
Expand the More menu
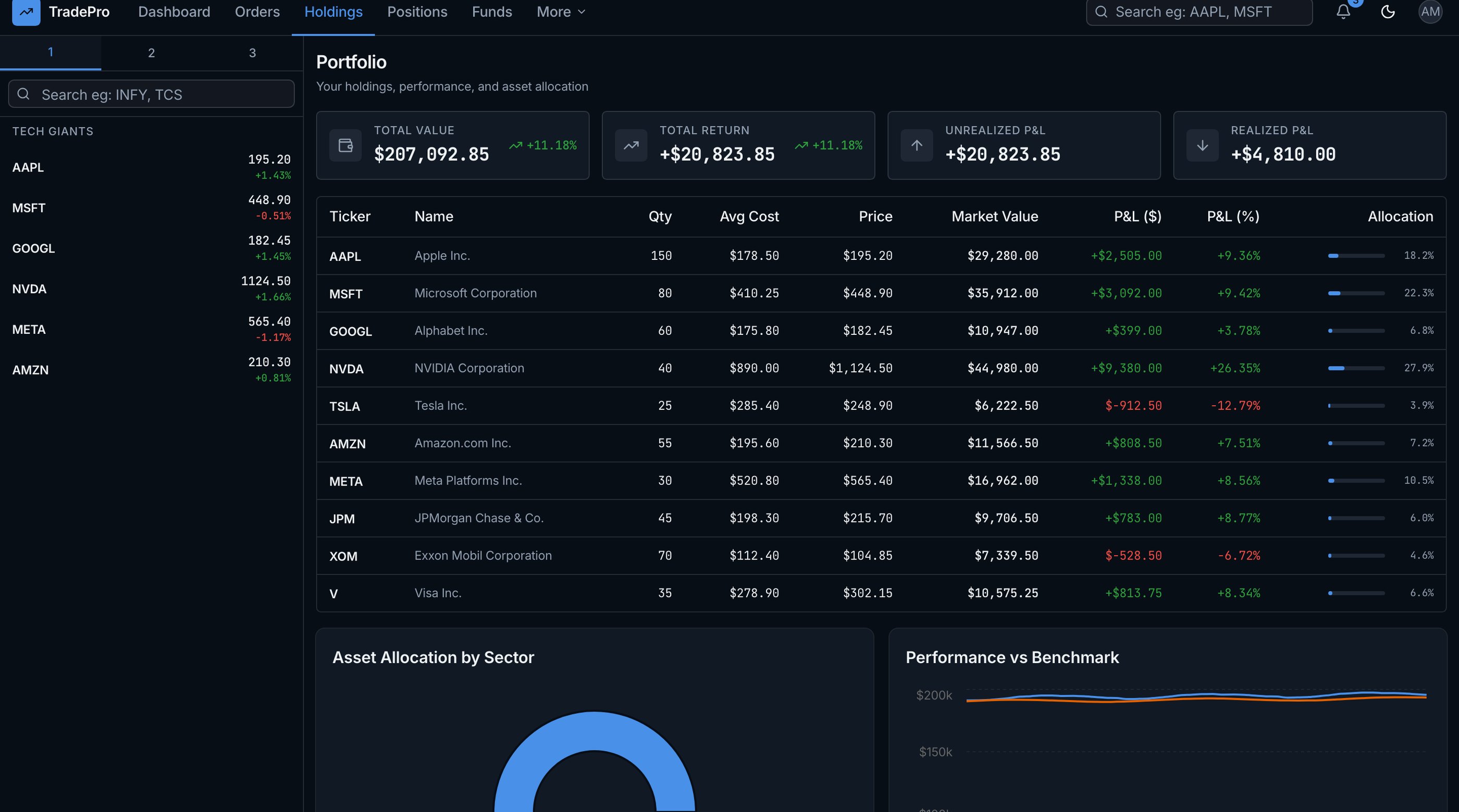(x=561, y=12)
